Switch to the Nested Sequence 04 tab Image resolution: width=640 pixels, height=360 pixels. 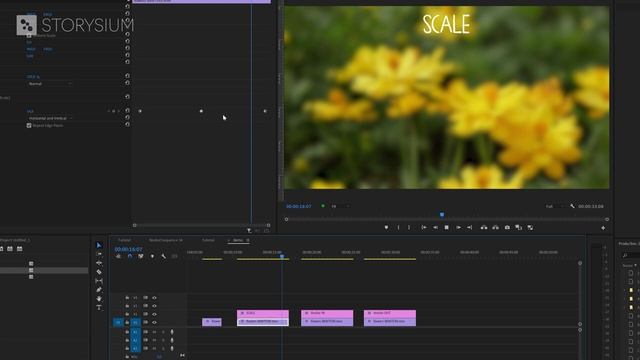tap(166, 240)
